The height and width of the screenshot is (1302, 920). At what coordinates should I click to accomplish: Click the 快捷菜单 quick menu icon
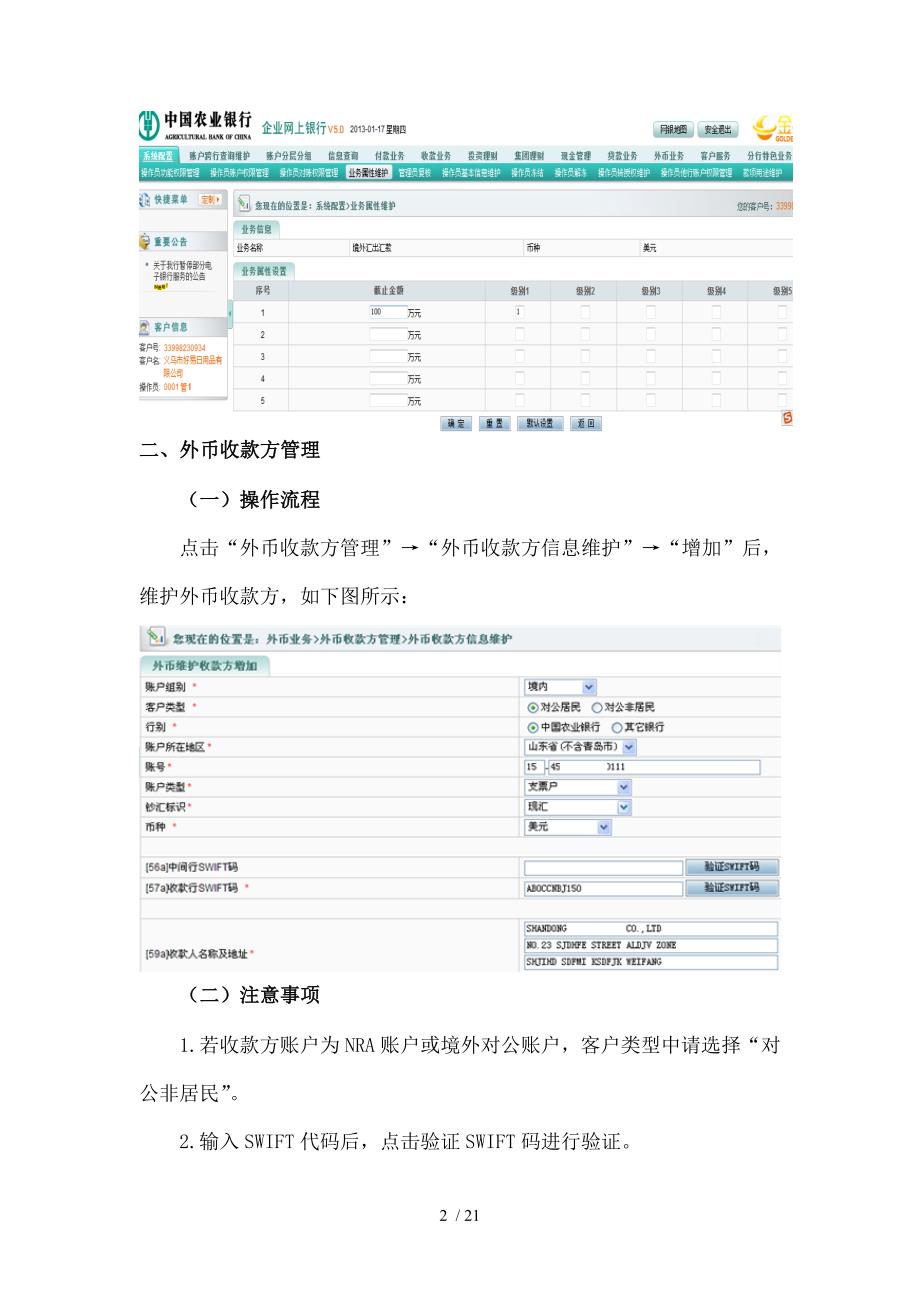144,200
